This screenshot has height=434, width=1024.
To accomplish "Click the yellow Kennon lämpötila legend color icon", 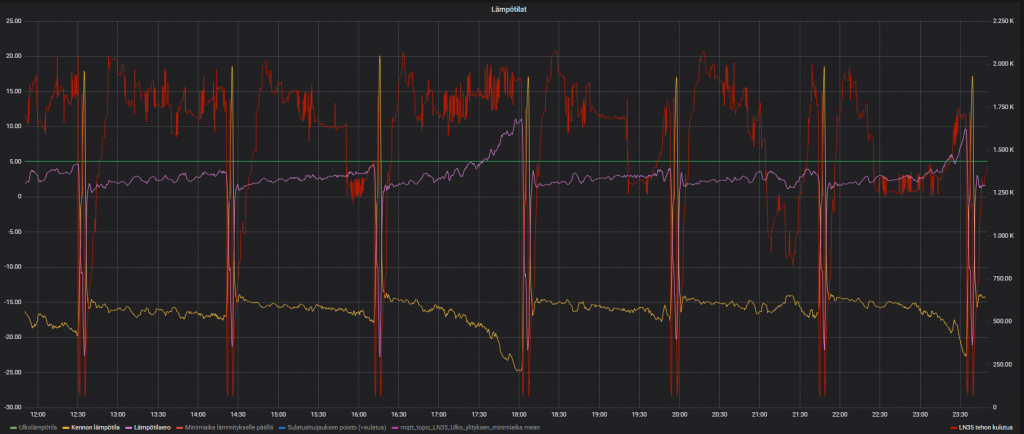I will pos(66,428).
